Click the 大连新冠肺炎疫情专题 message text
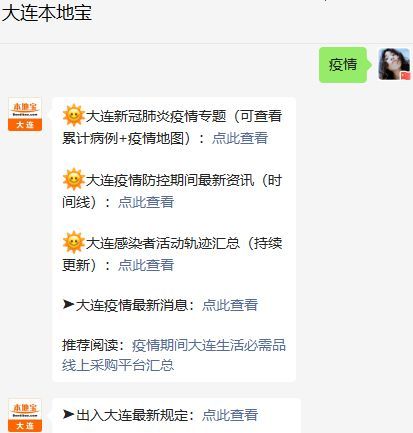This screenshot has width=413, height=433. coord(156,116)
